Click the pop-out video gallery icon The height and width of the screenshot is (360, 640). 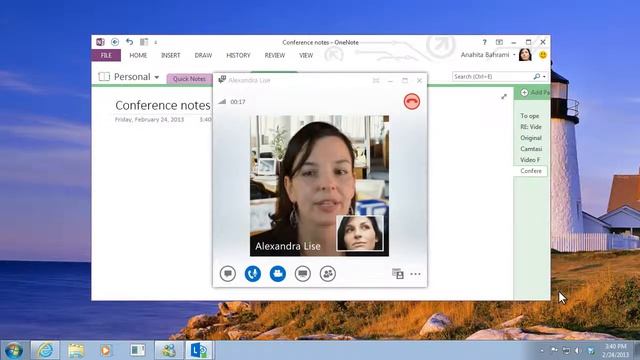click(398, 273)
